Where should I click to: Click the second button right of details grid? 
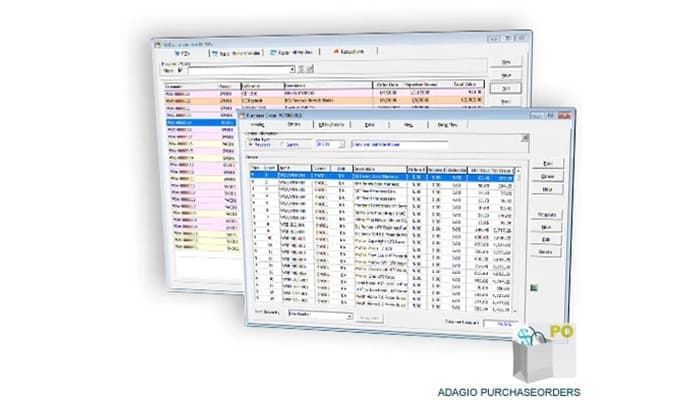coord(547,177)
